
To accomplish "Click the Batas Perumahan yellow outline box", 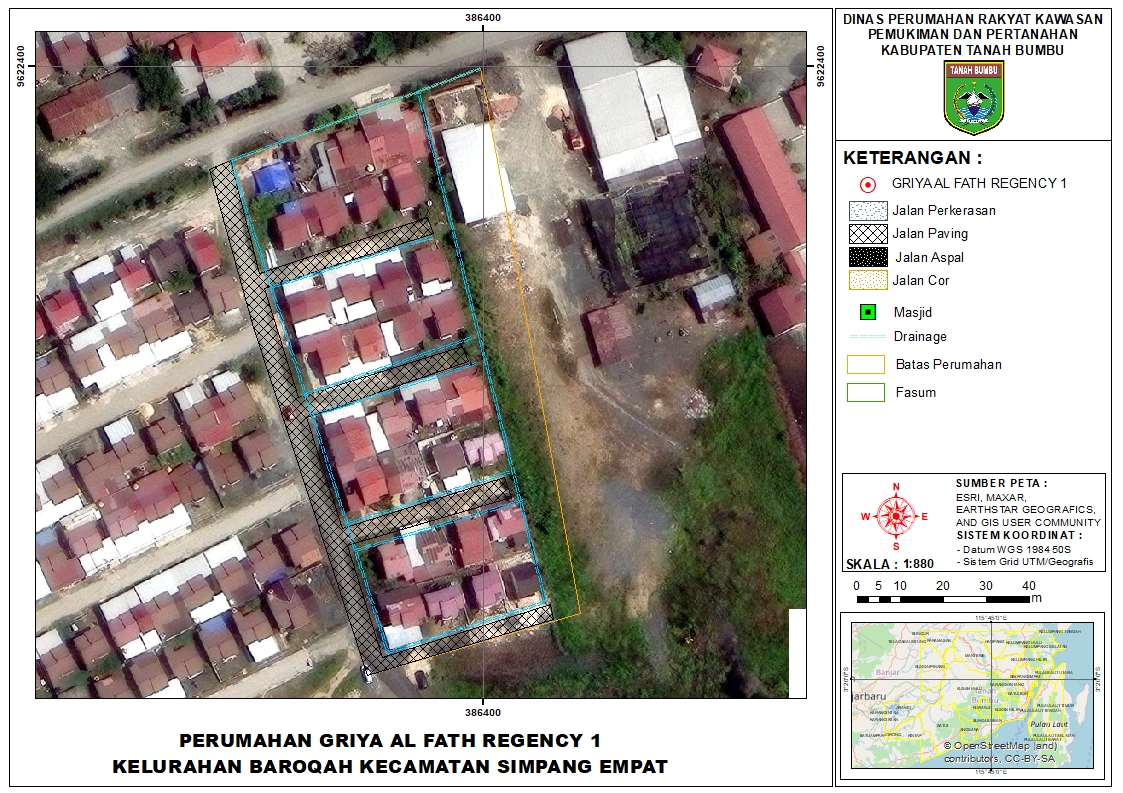I will (x=866, y=364).
